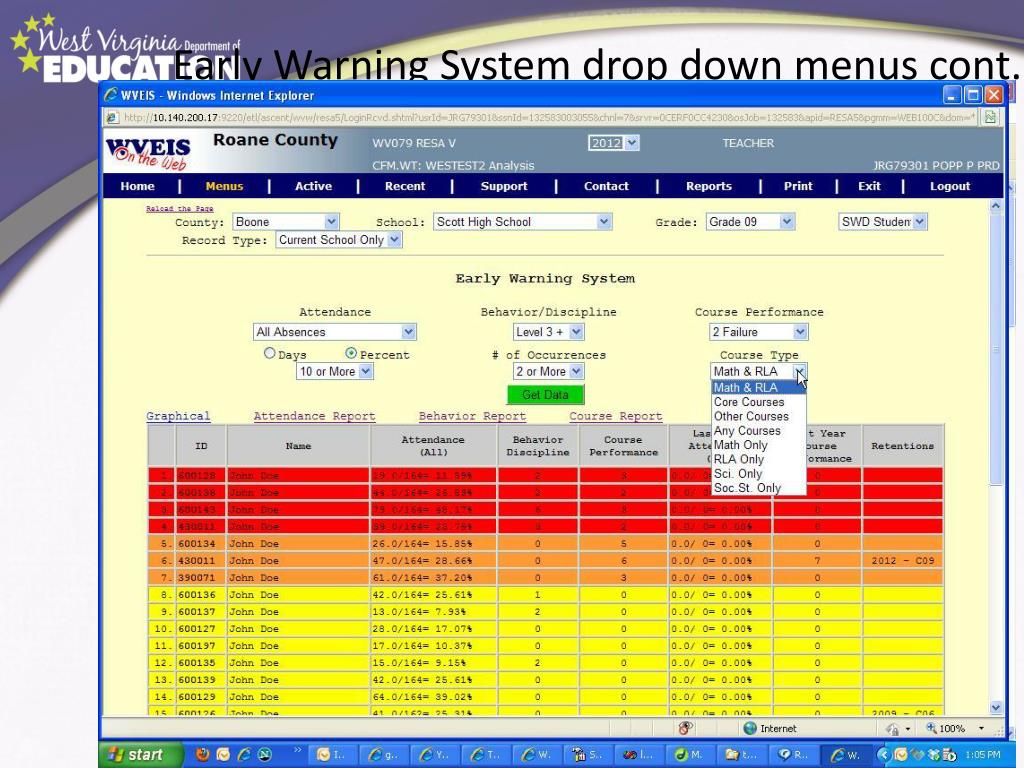Open Contact in navigation bar
Image resolution: width=1024 pixels, height=768 pixels.
606,186
